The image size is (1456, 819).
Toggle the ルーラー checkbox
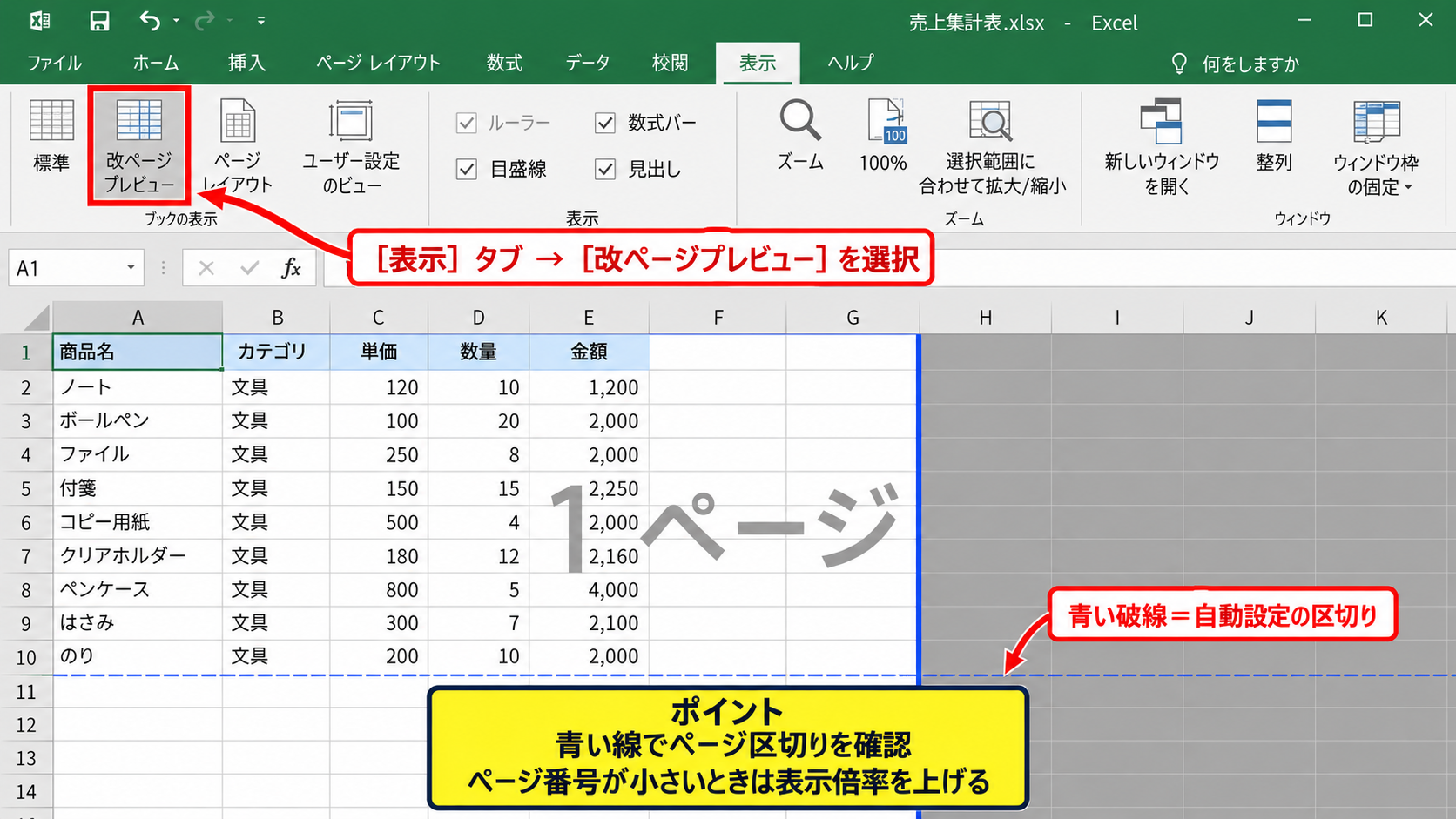click(x=467, y=123)
